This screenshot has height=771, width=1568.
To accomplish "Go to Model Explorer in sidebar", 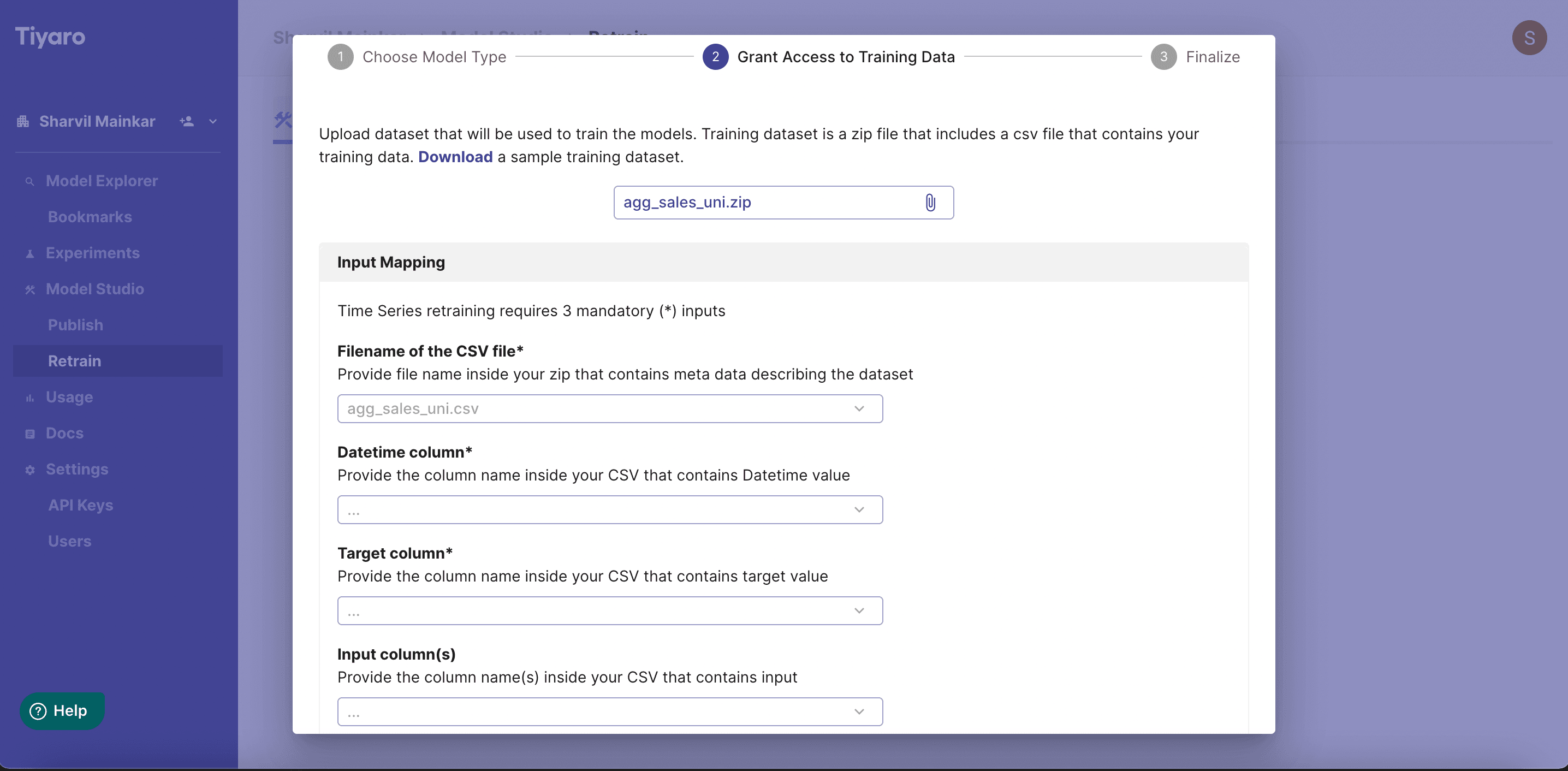I will [x=102, y=181].
